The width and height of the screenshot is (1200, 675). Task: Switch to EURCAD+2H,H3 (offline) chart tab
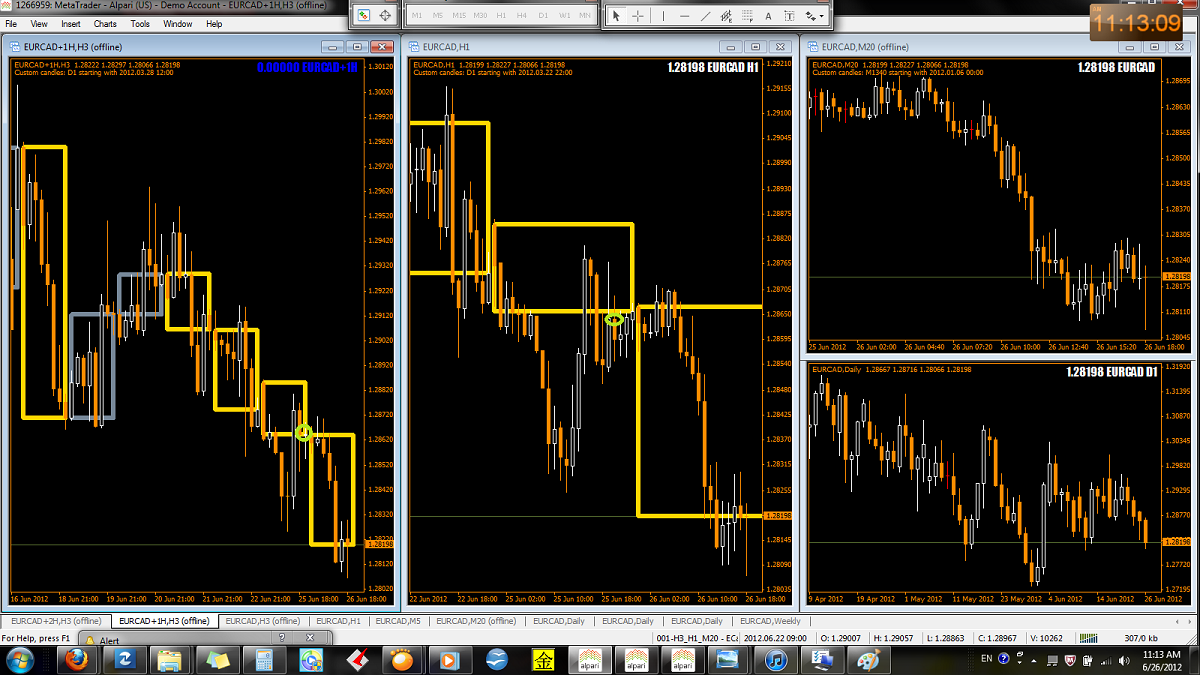pyautogui.click(x=55, y=621)
